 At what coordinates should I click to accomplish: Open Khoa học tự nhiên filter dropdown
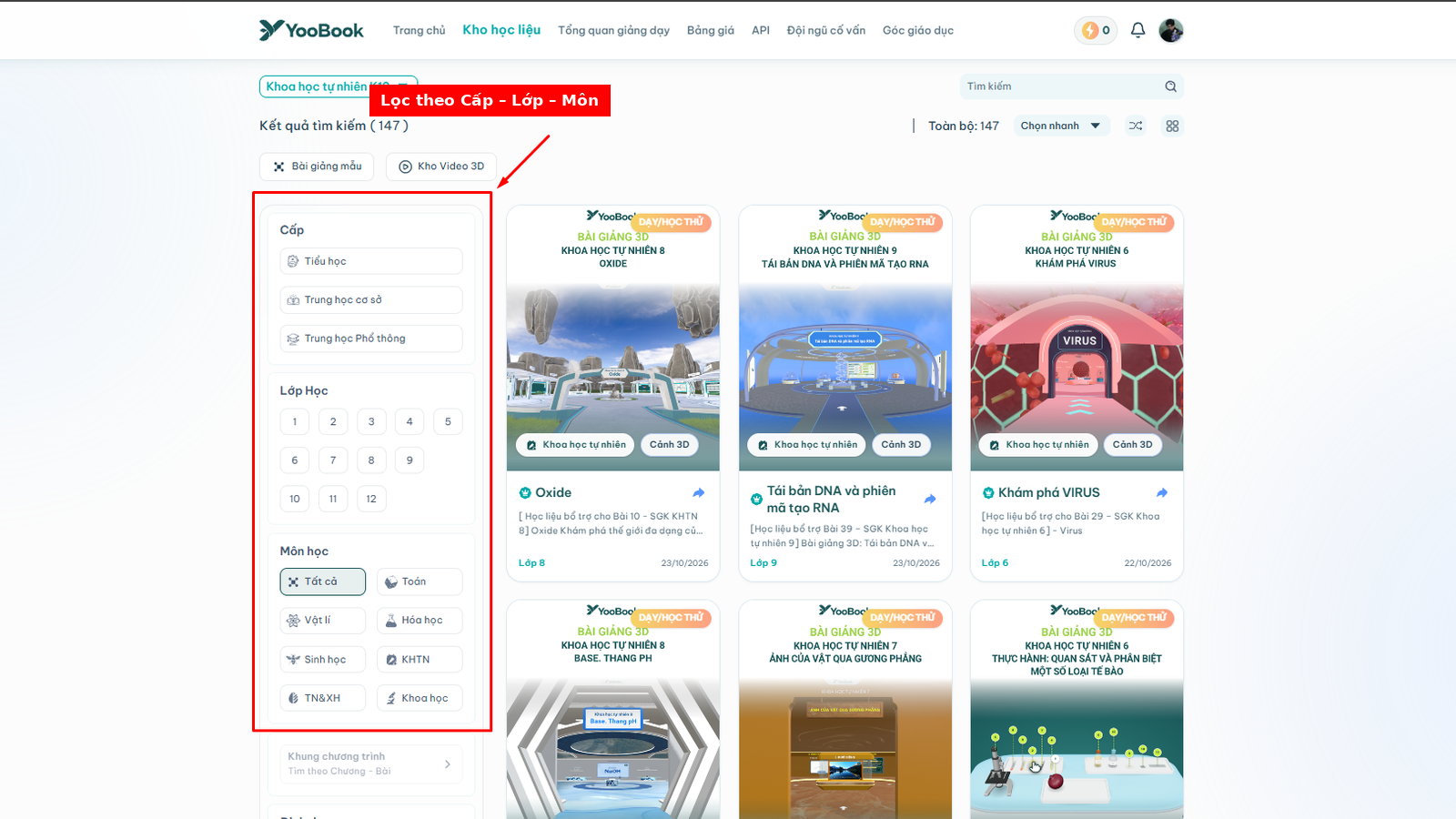tap(339, 86)
